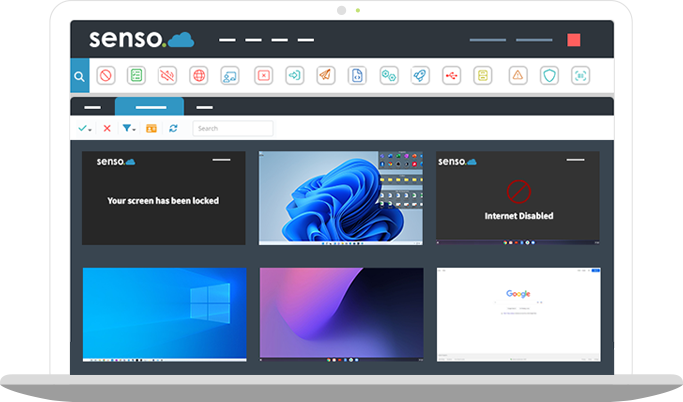Select the purple gradient Chromebook desktop thumbnail
Viewport: 683px width, 402px height.
342,314
